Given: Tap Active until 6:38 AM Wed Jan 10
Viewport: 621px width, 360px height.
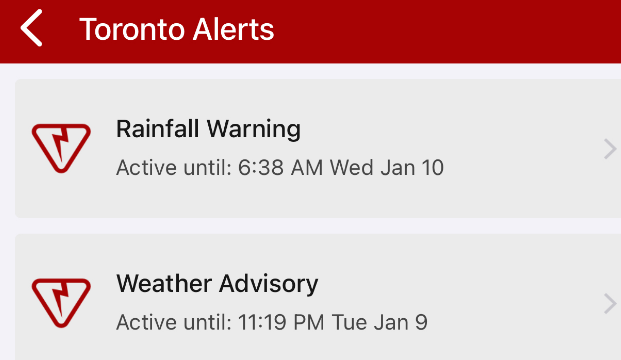Looking at the screenshot, I should 280,168.
